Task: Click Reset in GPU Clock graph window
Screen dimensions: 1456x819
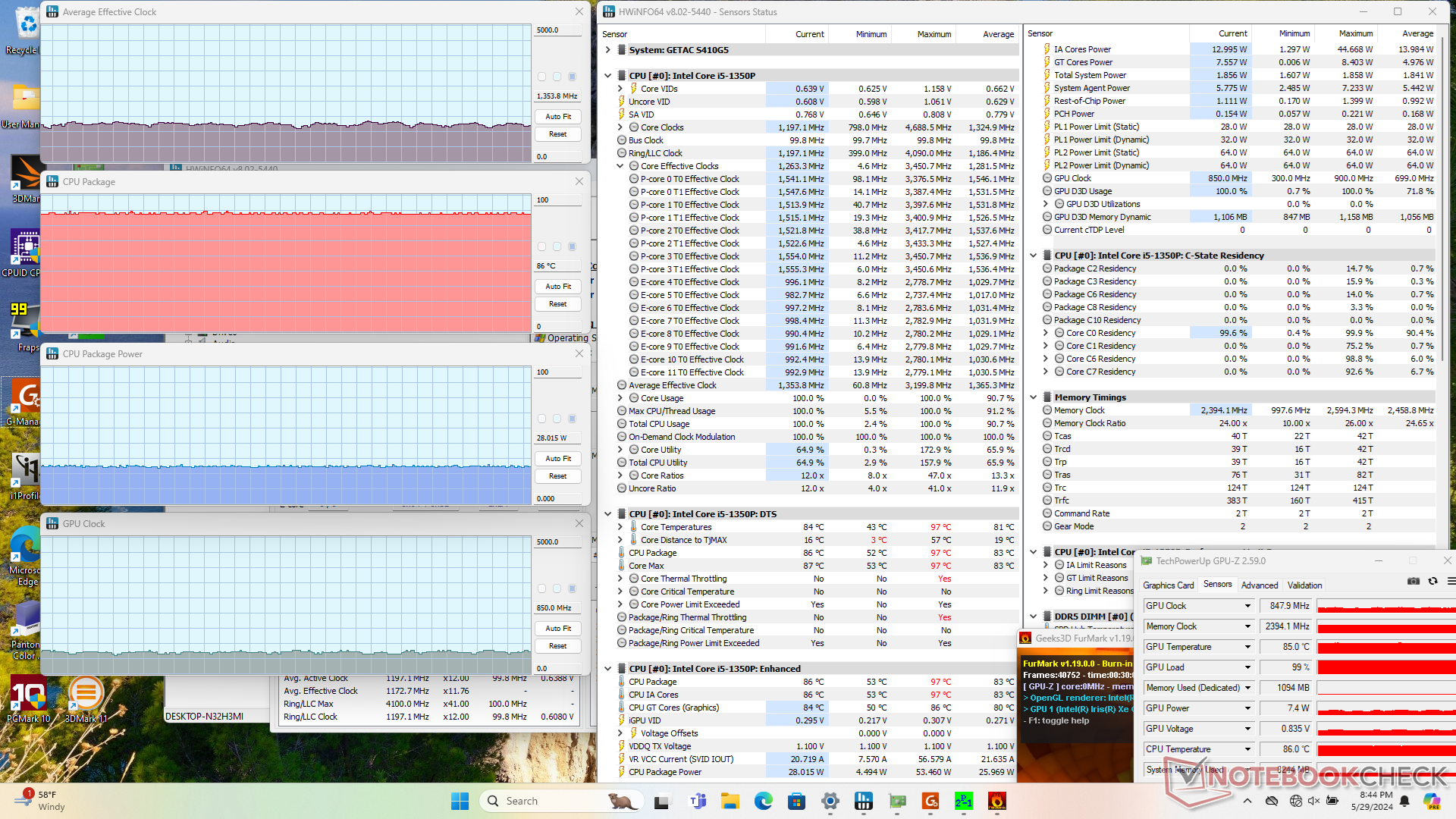Action: 557,646
